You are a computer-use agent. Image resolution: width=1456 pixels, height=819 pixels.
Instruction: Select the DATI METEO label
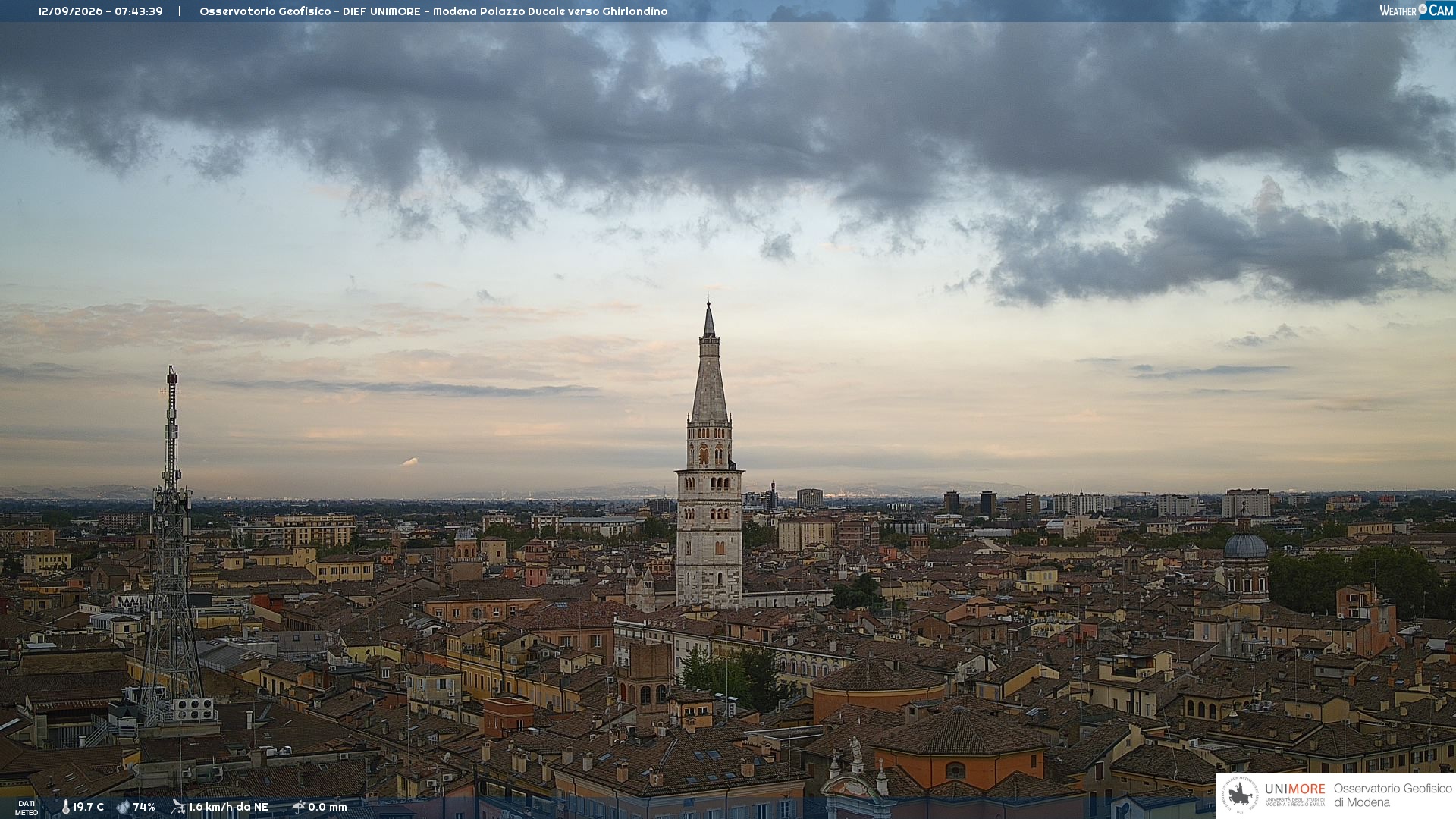click(x=27, y=808)
